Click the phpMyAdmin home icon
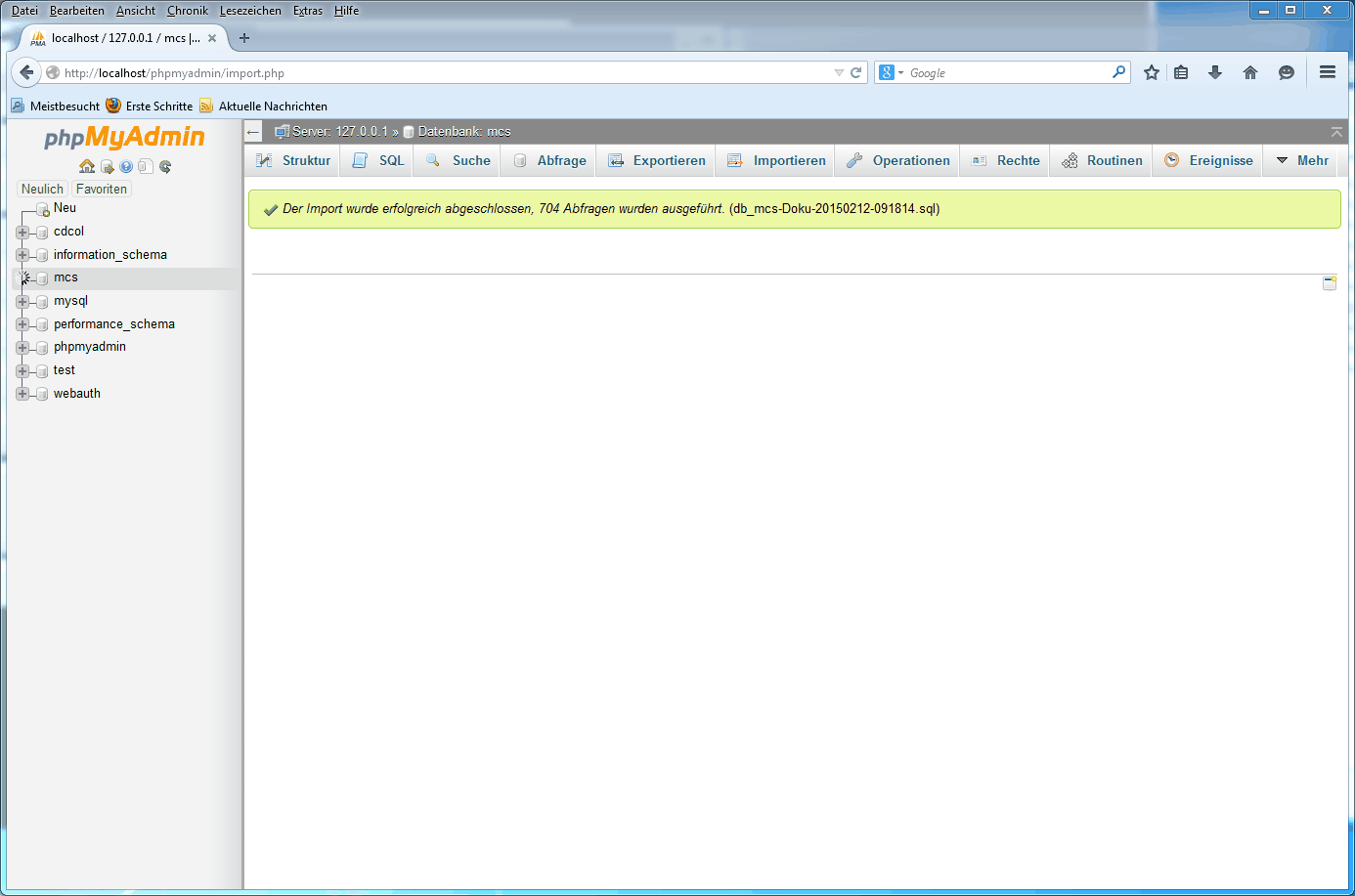The height and width of the screenshot is (896, 1355). pos(87,166)
